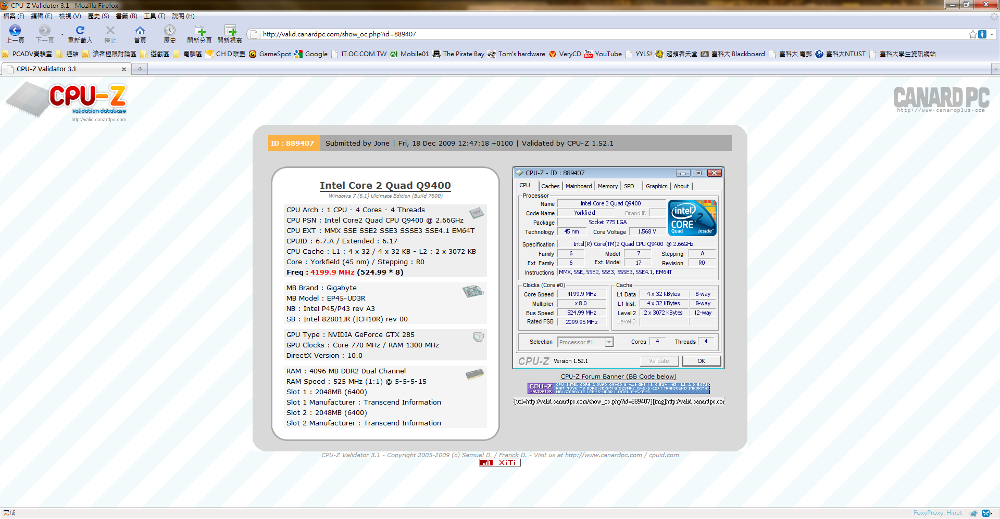Open the list all tabs dropdown
Screen dimensions: 1000x519
[994, 69]
